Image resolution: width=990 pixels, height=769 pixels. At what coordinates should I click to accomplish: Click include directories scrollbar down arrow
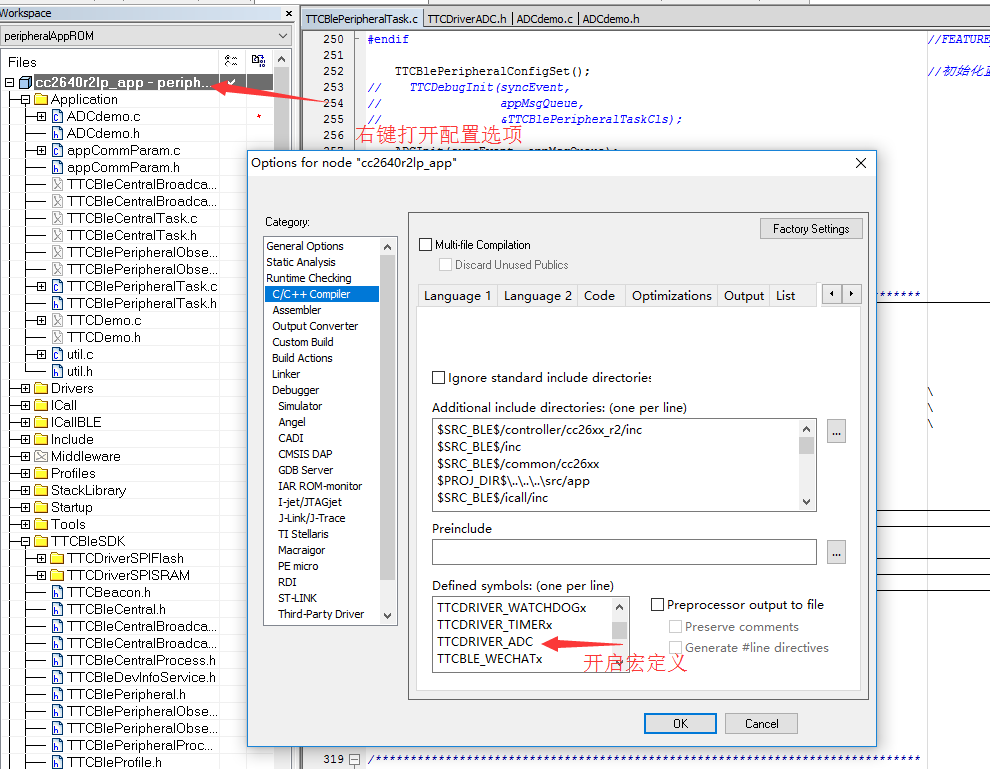(x=806, y=502)
